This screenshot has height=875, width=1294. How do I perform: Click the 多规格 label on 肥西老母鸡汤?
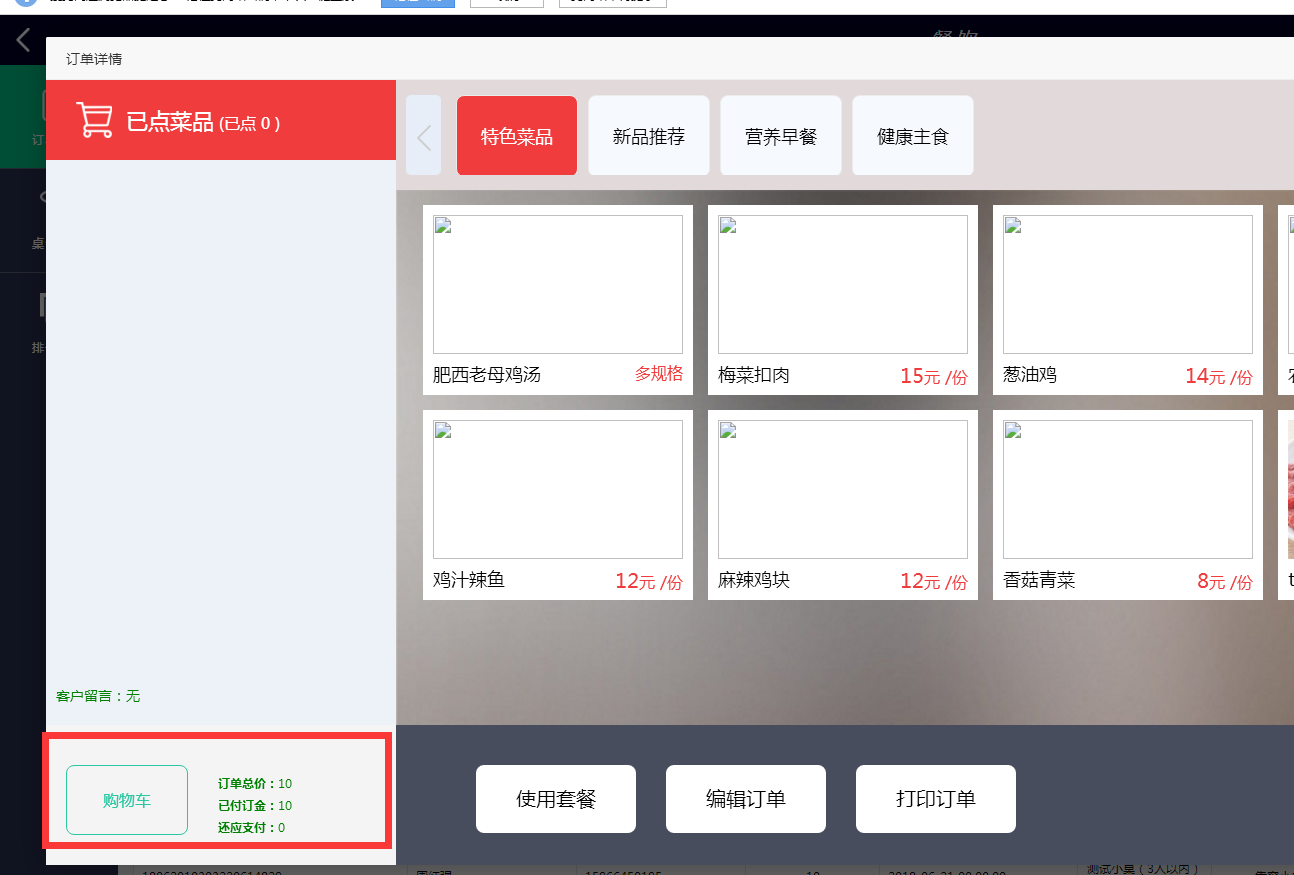point(659,374)
